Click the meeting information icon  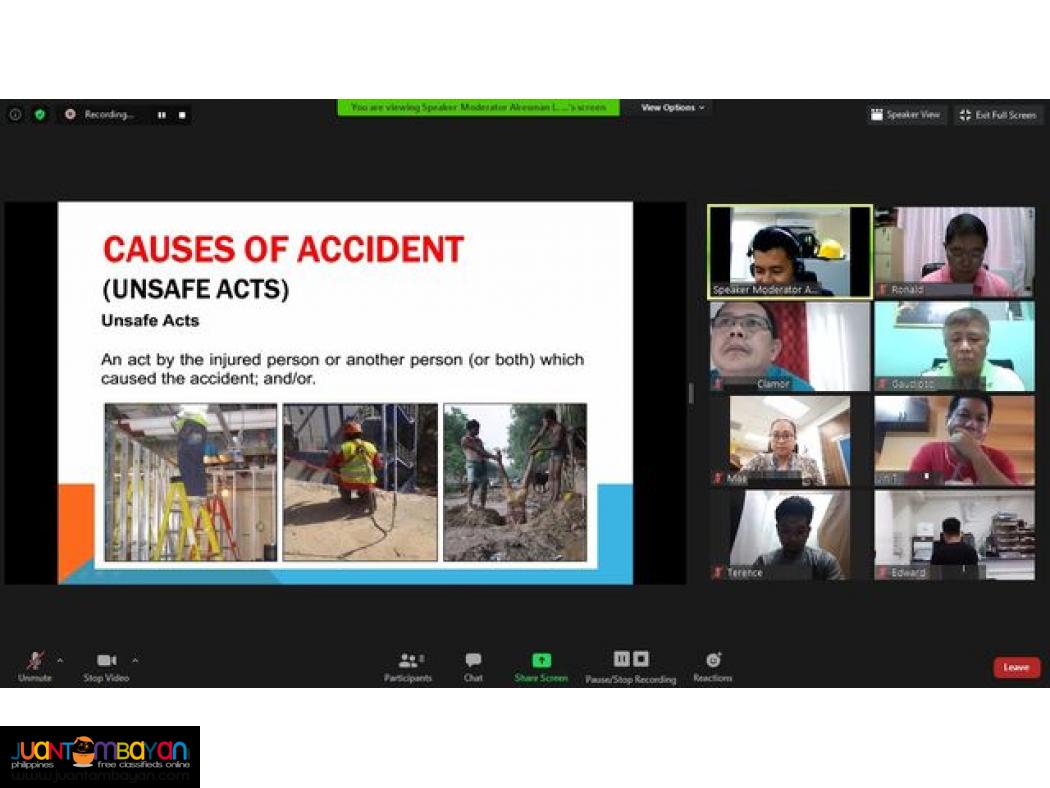[14, 115]
